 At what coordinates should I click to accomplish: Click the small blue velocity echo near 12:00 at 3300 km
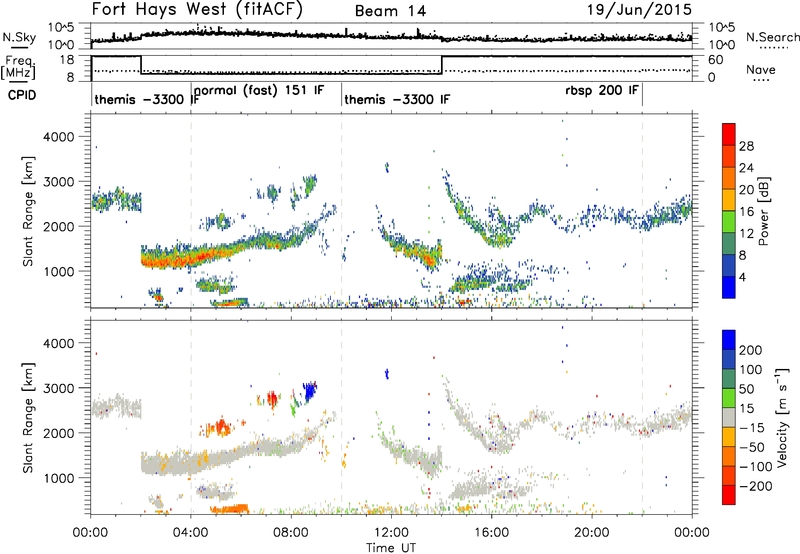pos(387,374)
